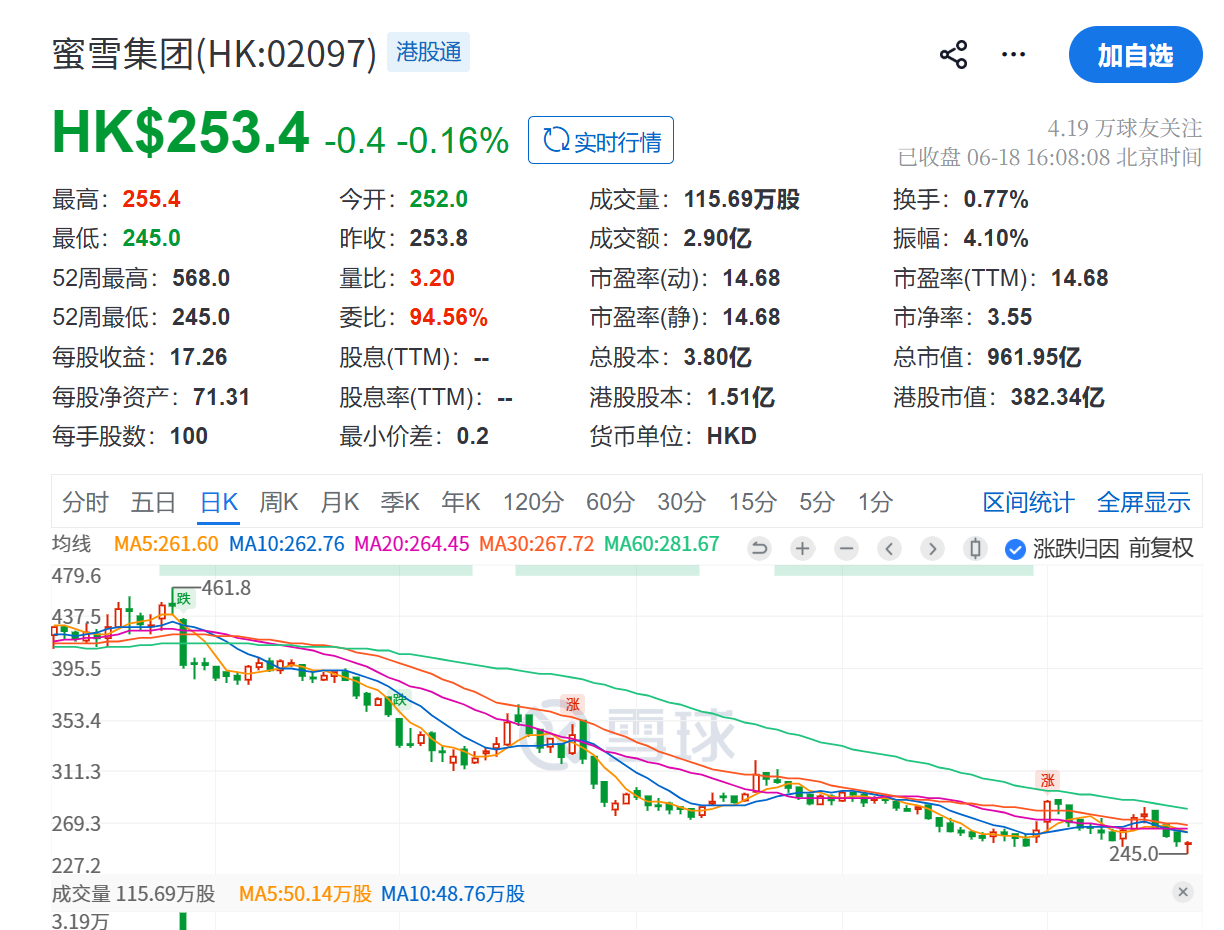This screenshot has height=930, width=1224.
Task: Click the stock title 蜜雪集团(HK:02097)
Action: [x=214, y=53]
